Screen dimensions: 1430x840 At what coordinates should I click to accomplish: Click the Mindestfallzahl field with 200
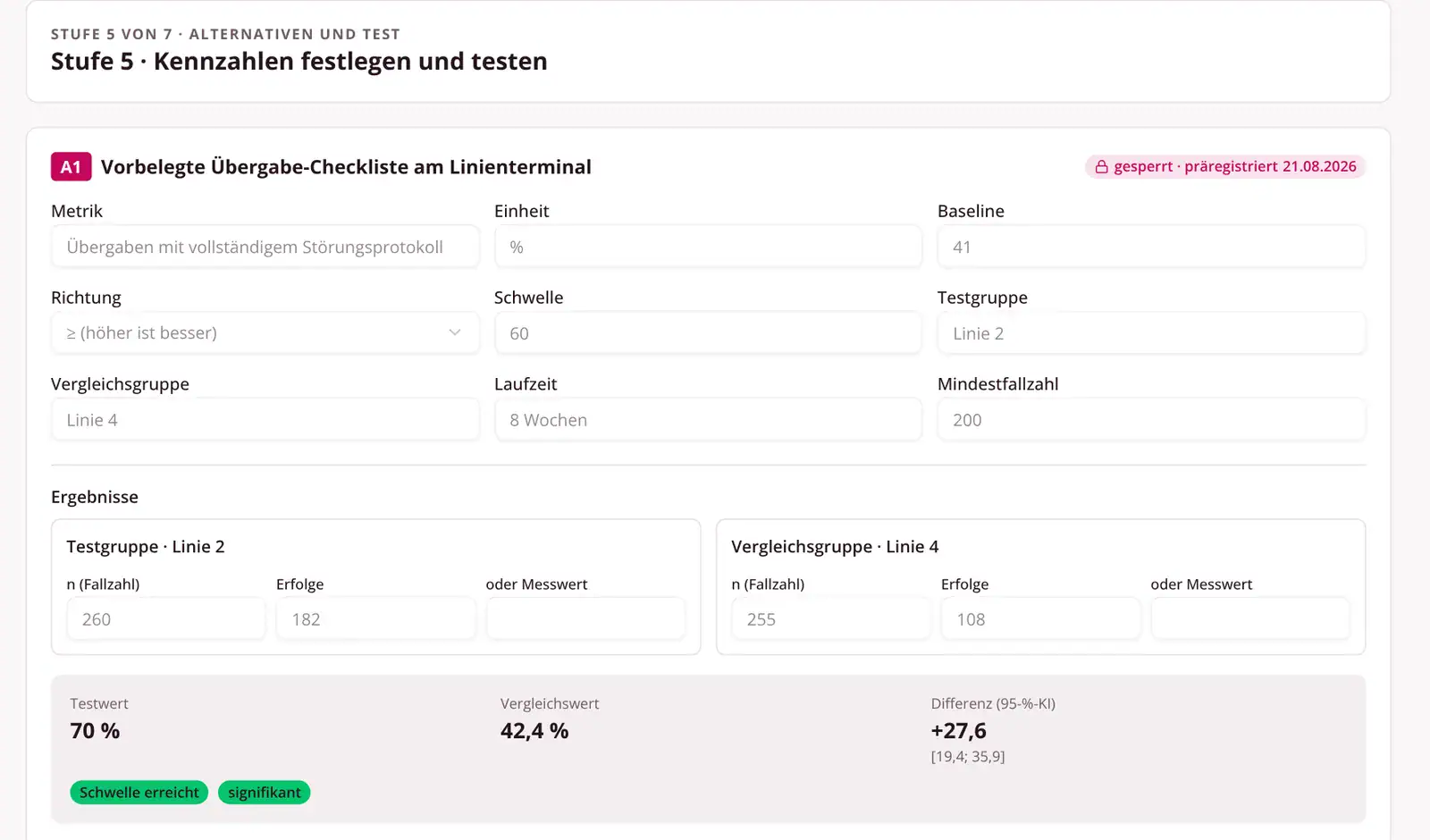[1151, 420]
